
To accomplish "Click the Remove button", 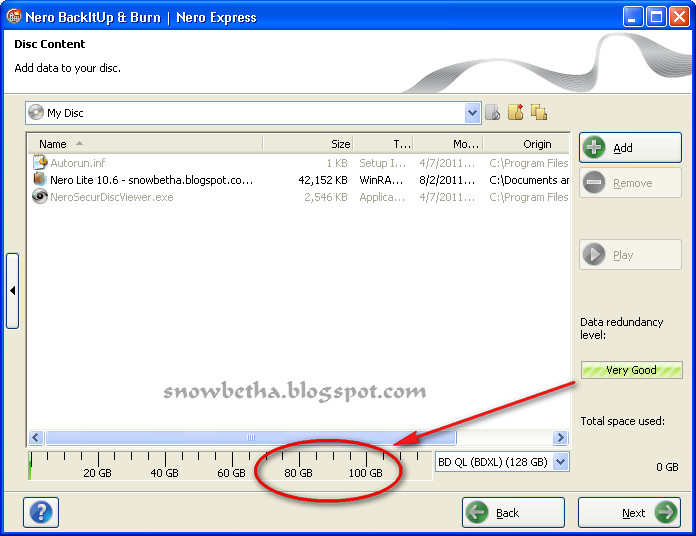I will (x=630, y=182).
